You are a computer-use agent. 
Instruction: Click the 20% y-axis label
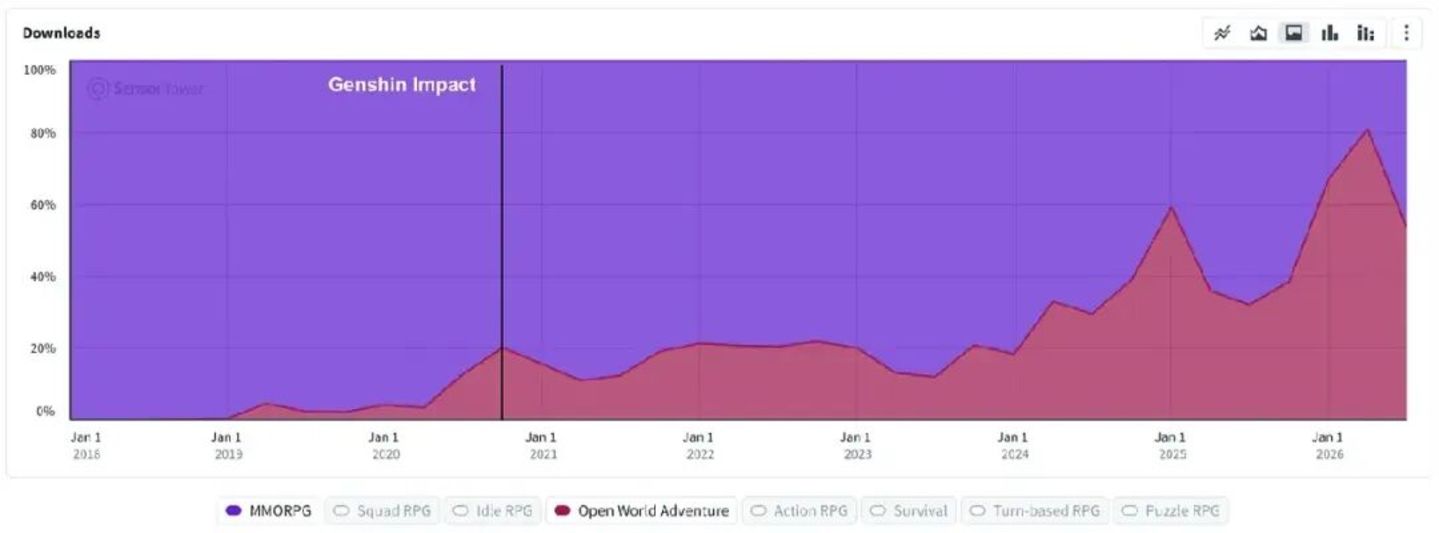41,348
